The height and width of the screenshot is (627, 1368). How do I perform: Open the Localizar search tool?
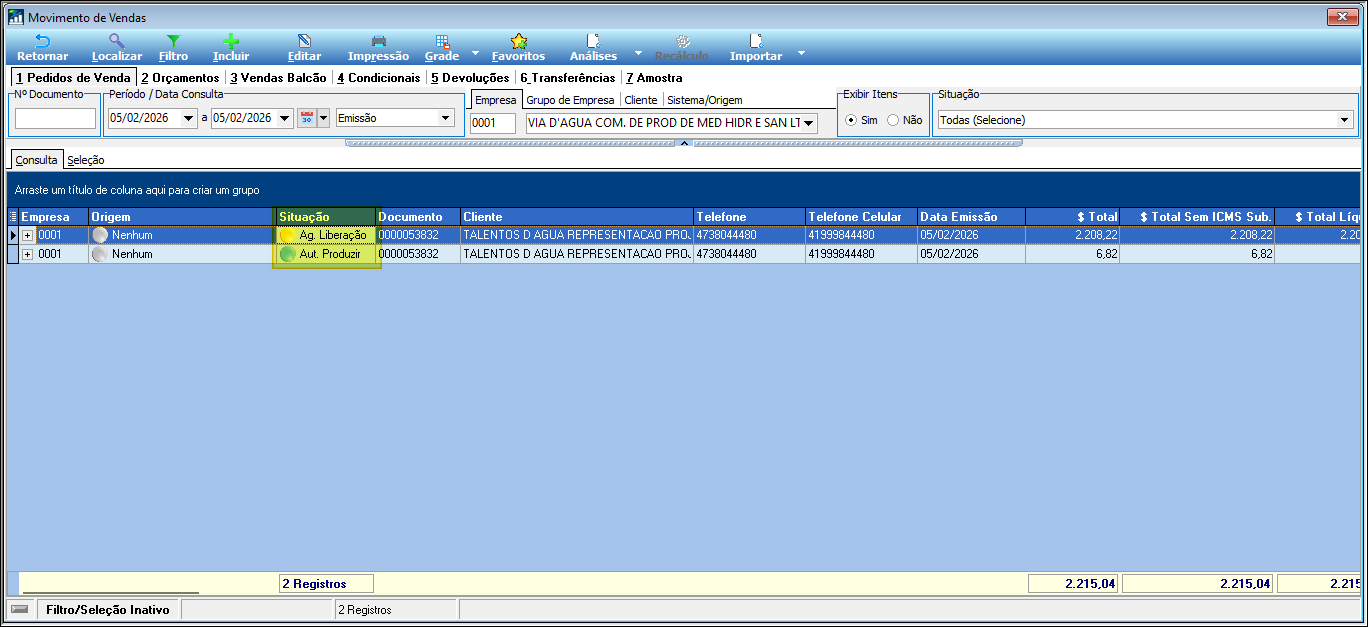(x=117, y=42)
